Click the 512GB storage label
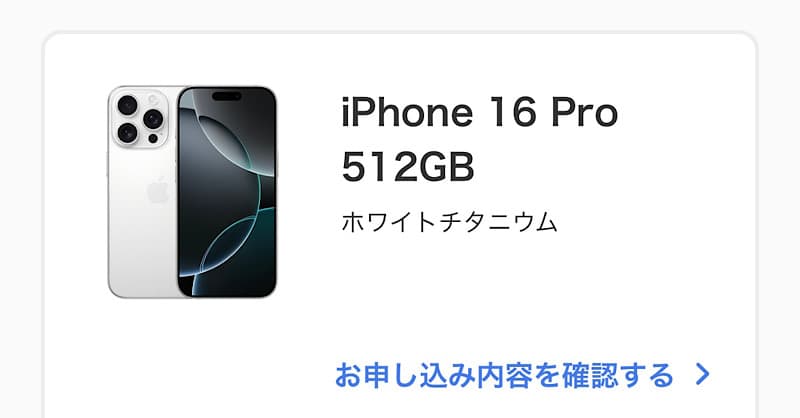 (x=408, y=167)
